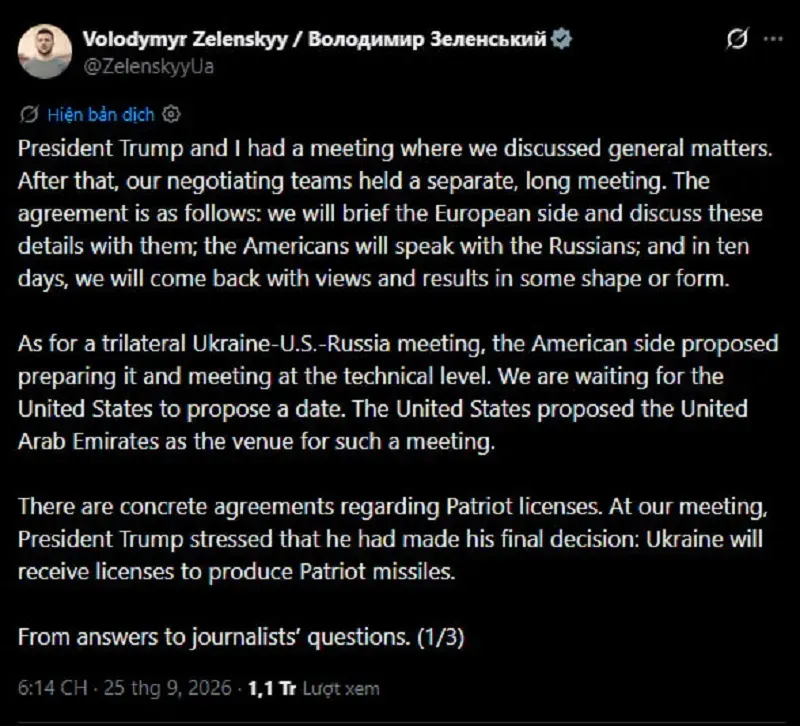Click the 1,1 Tr view count

272,688
